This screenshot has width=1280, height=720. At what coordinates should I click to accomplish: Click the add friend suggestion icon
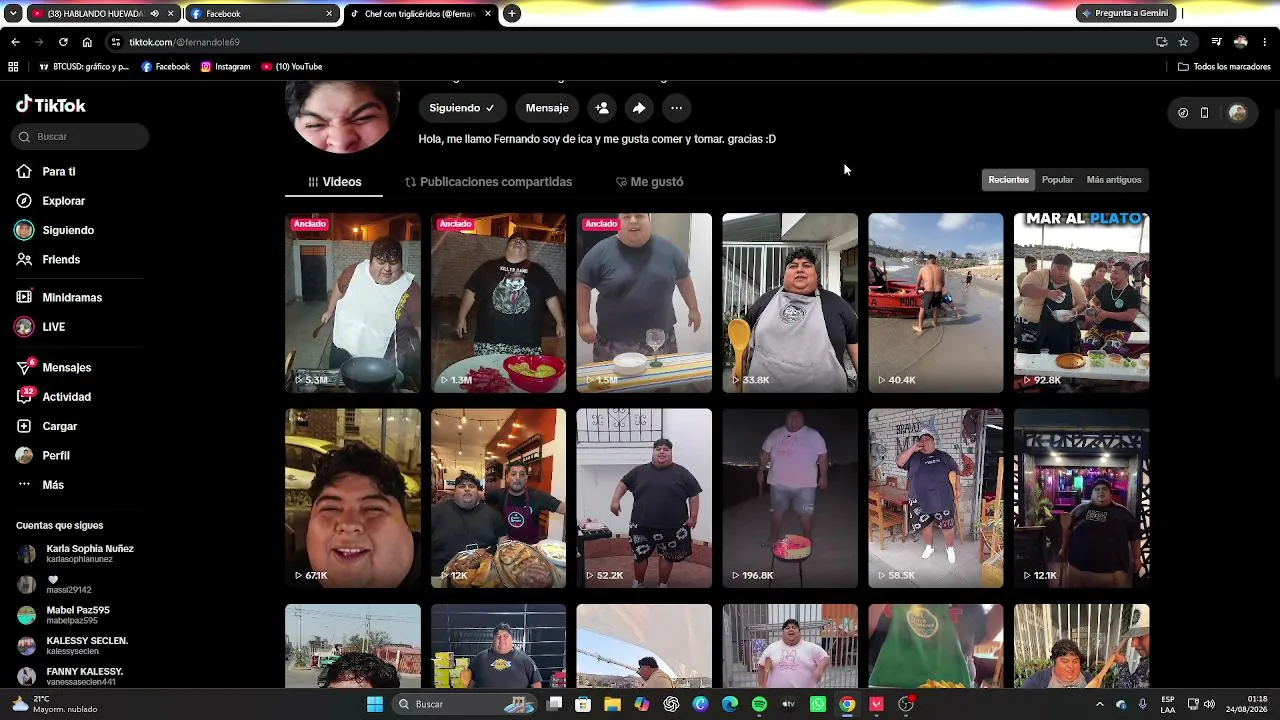click(x=602, y=108)
